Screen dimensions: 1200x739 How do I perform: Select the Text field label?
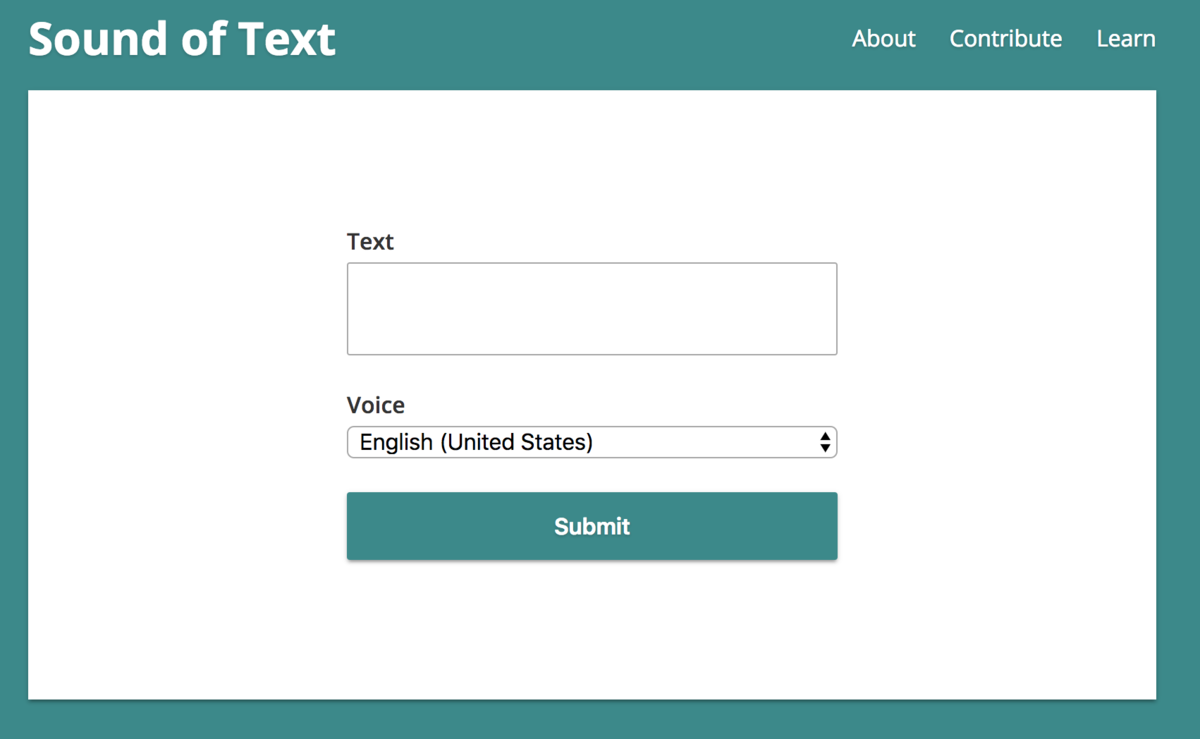[x=370, y=242]
